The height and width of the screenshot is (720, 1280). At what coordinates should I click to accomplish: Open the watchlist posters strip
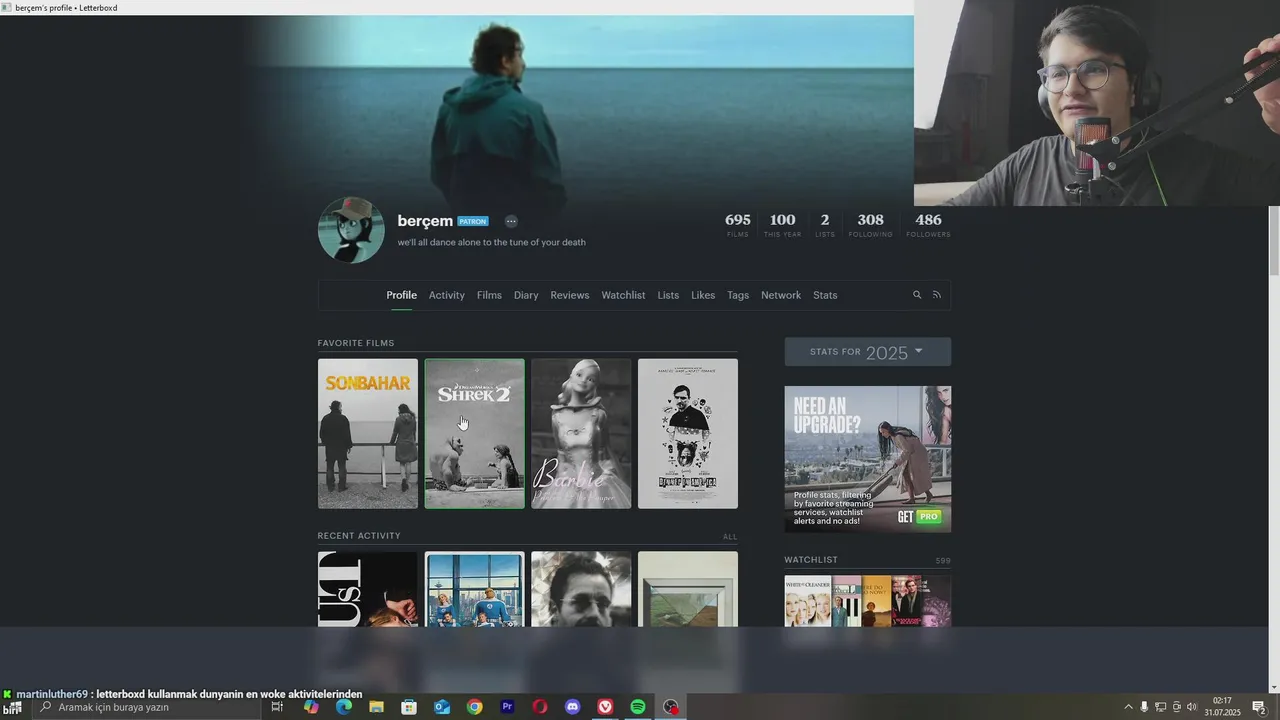[868, 600]
